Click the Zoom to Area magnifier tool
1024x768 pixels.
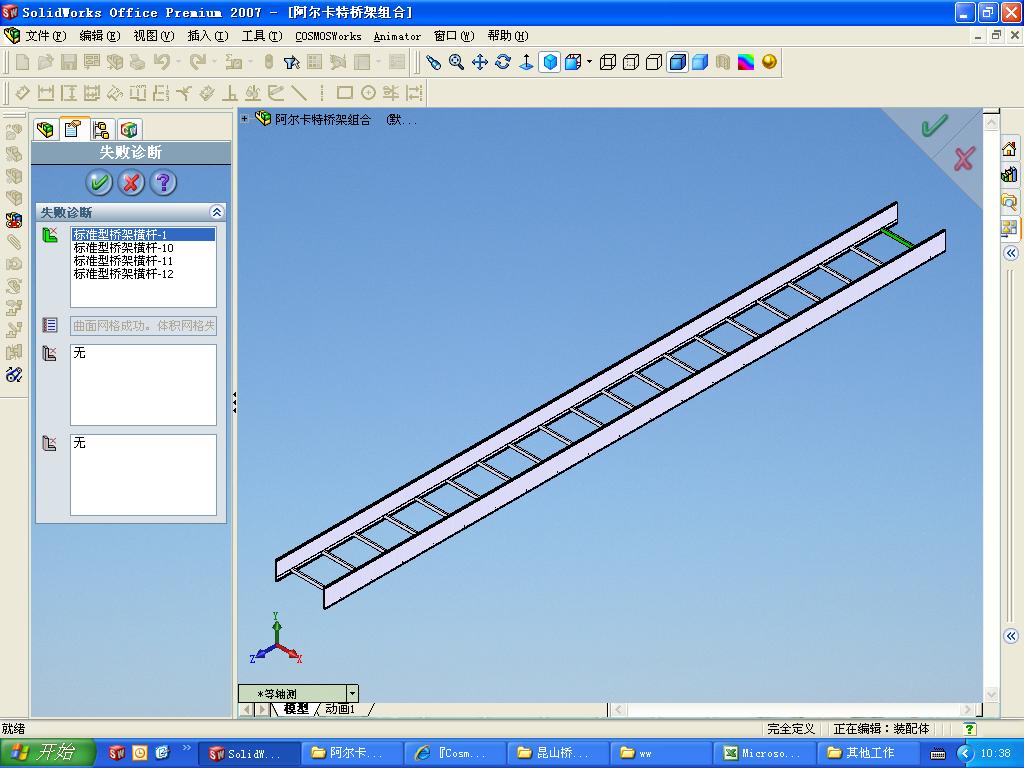click(456, 62)
